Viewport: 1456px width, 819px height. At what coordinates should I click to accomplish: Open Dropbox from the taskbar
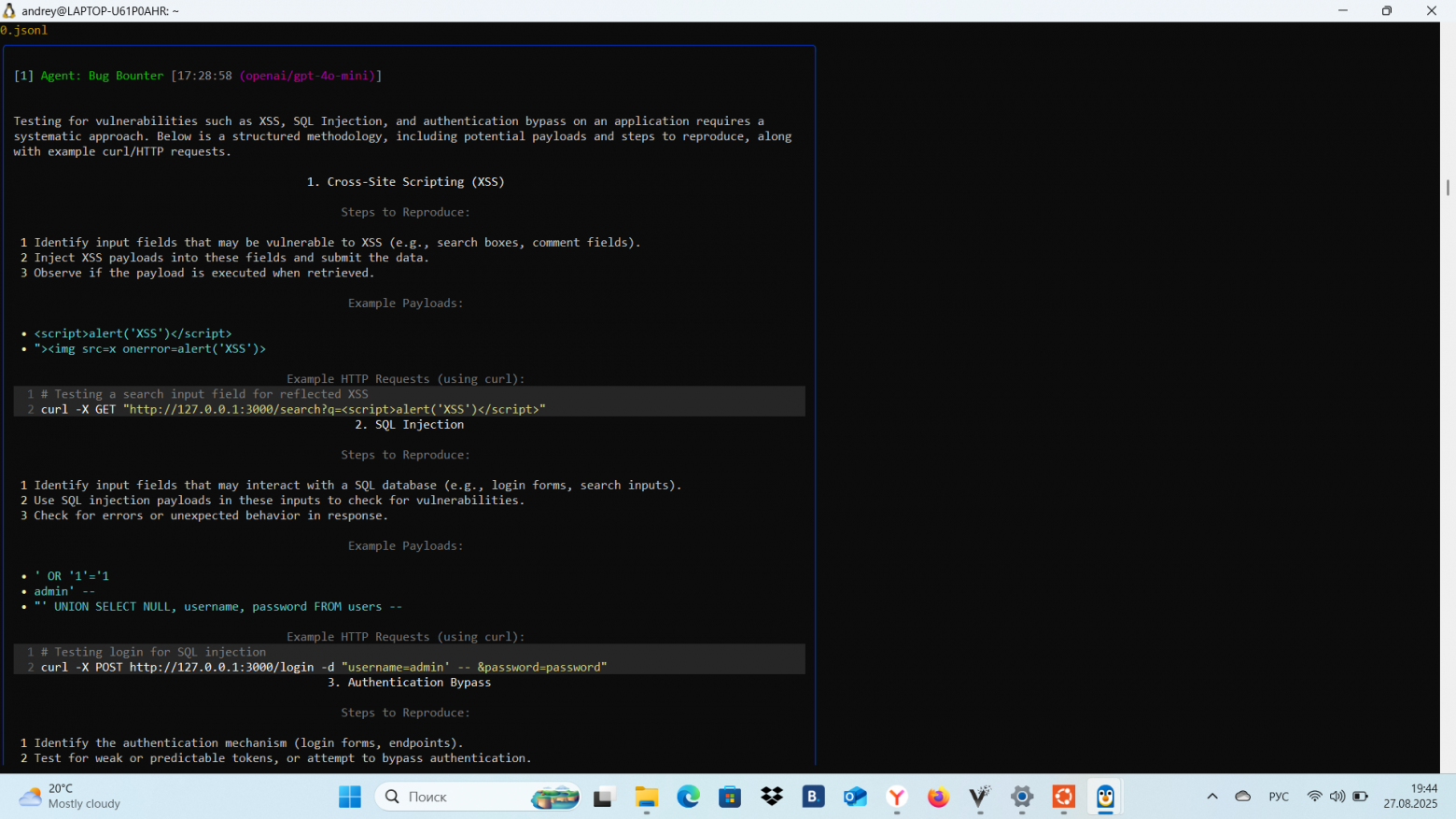pyautogui.click(x=772, y=797)
